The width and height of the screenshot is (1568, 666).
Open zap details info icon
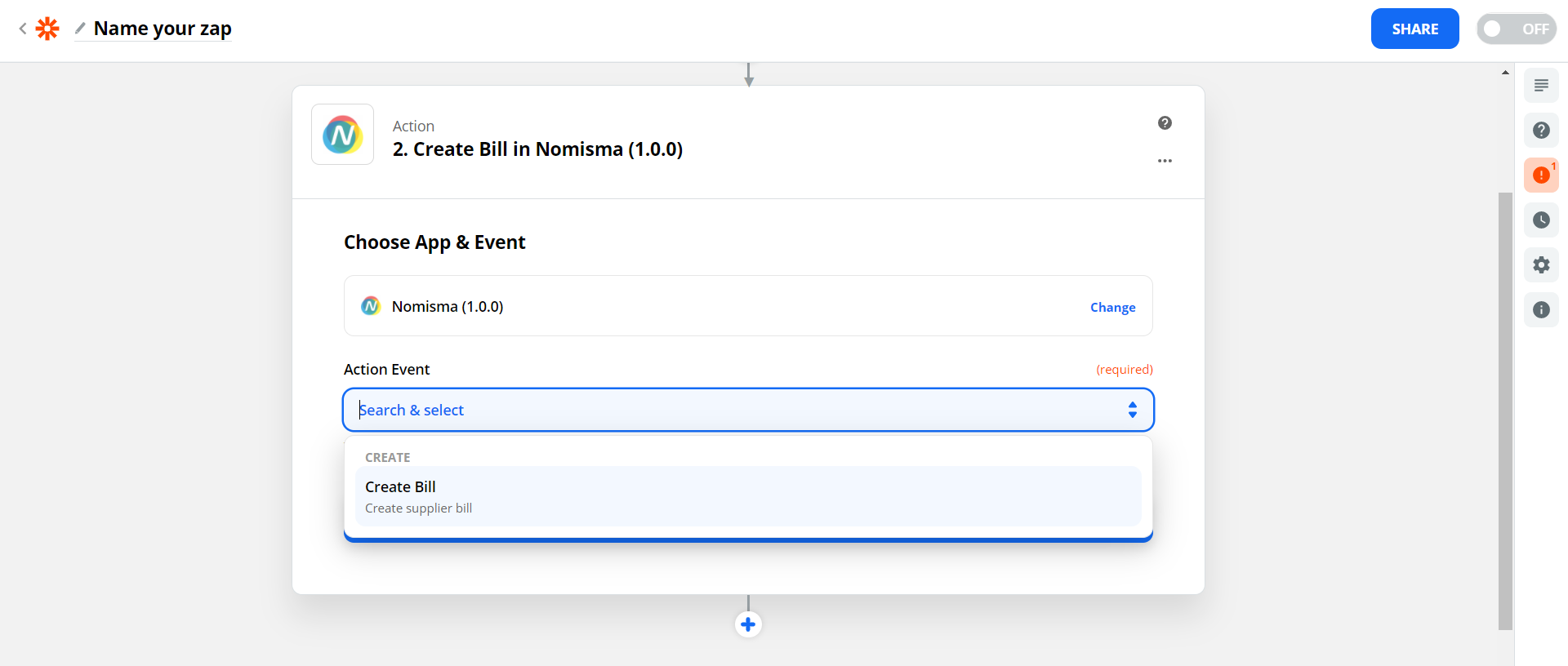pyautogui.click(x=1541, y=309)
